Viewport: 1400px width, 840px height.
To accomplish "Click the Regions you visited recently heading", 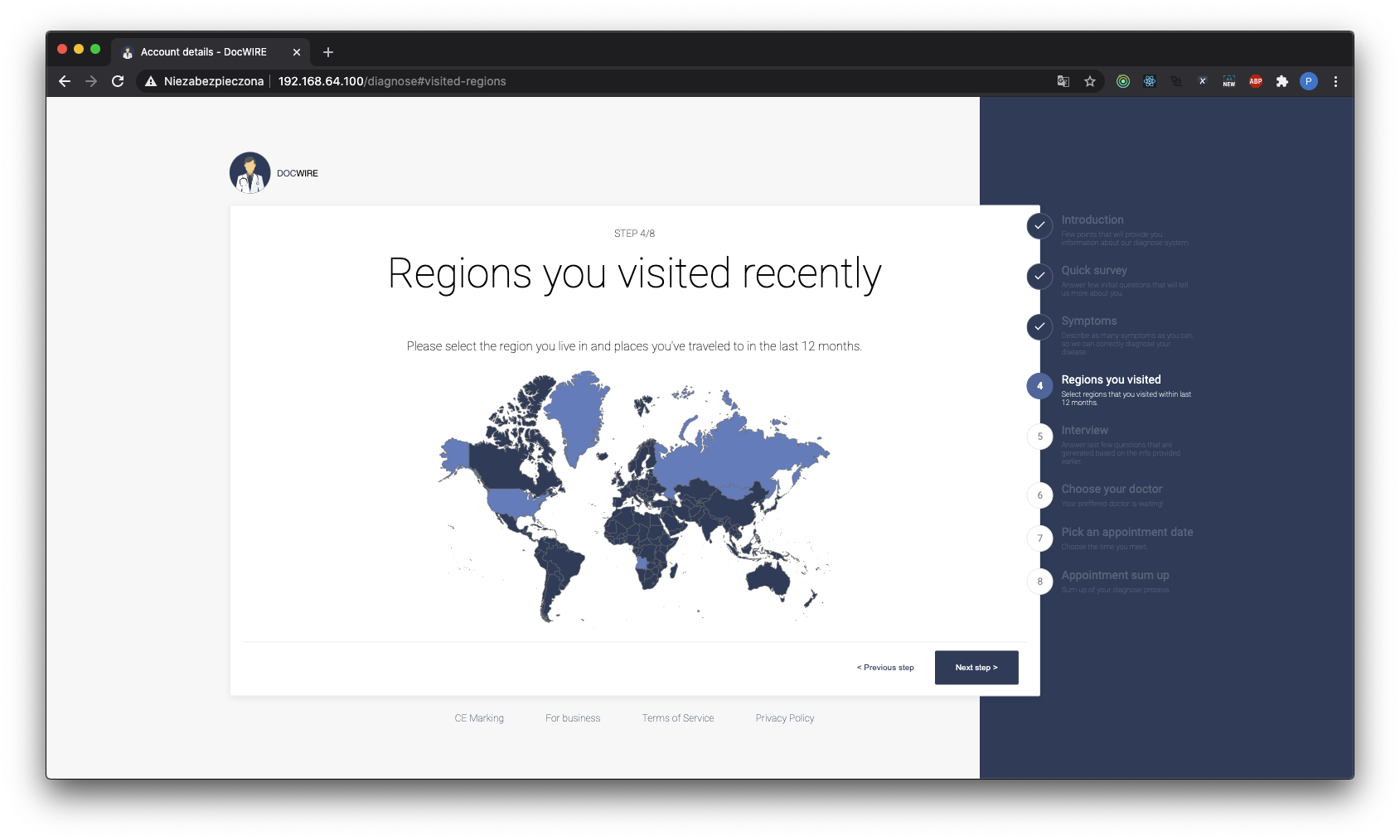I will tap(634, 274).
